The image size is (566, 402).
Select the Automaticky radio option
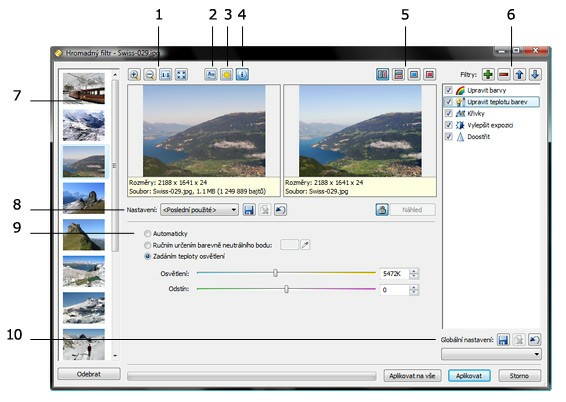(147, 233)
